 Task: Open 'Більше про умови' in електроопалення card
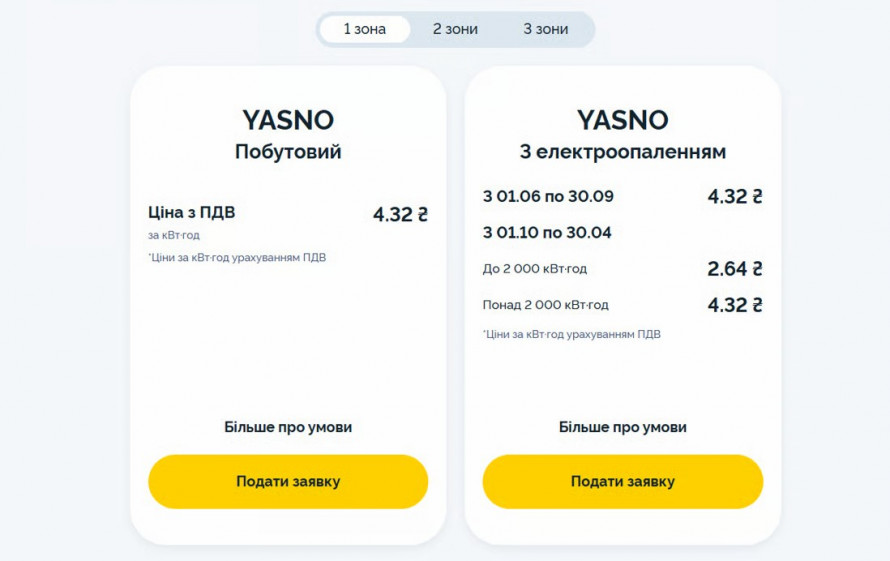tap(622, 427)
